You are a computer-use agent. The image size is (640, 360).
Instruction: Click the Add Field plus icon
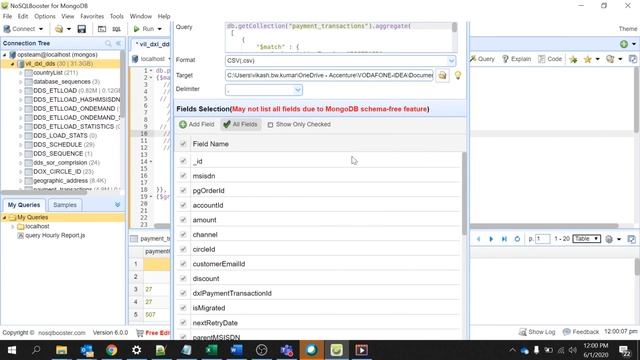(x=183, y=124)
